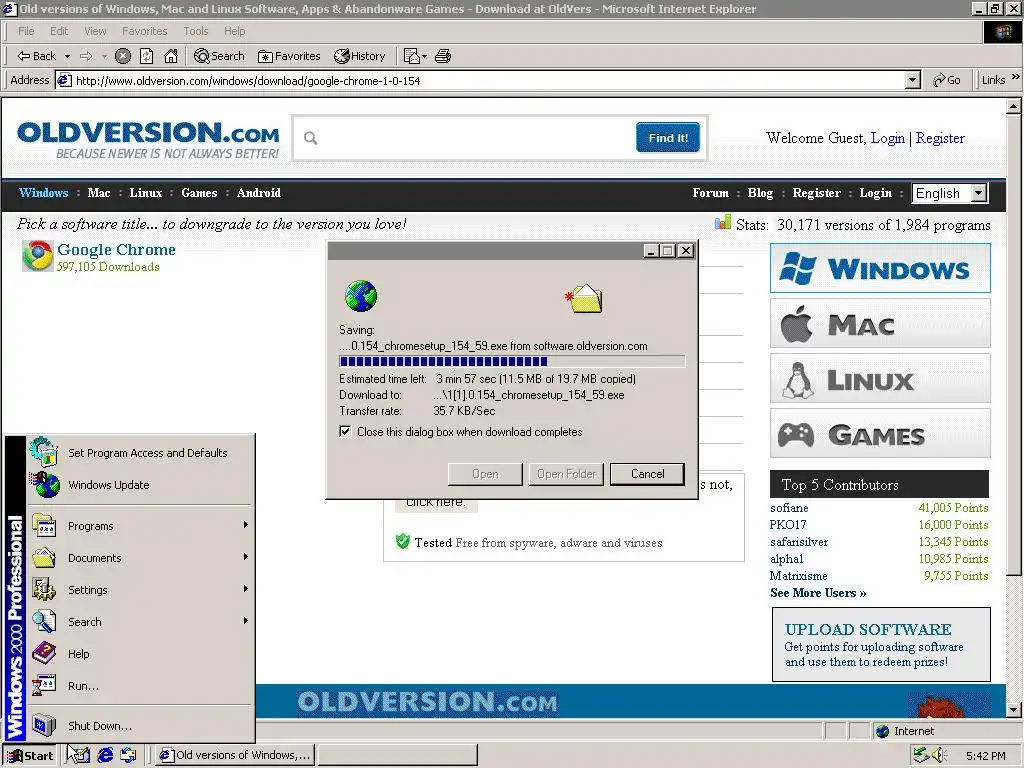This screenshot has width=1024, height=768.
Task: Click the Blog nav link
Action: (x=760, y=193)
